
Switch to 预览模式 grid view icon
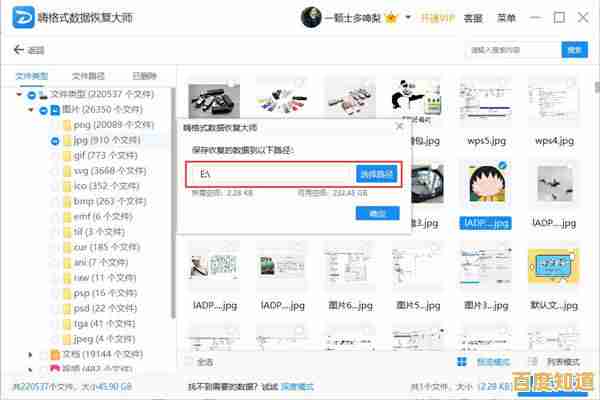pyautogui.click(x=462, y=361)
